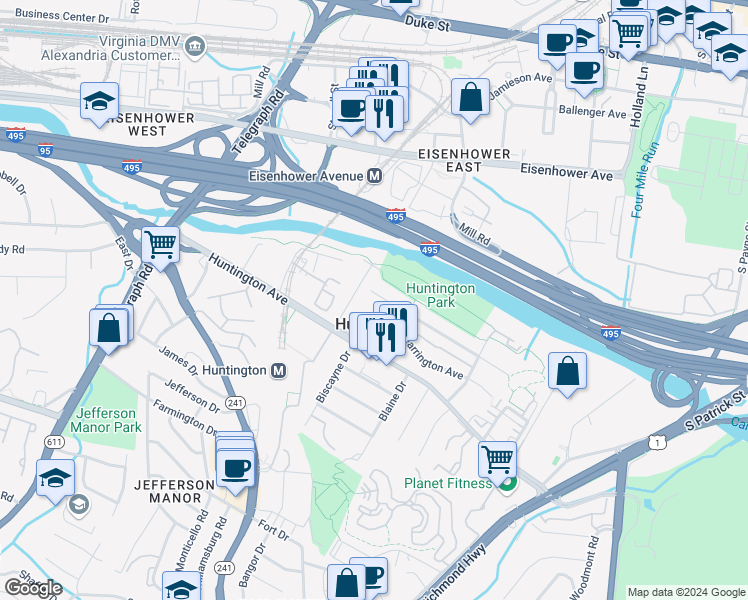Viewport: 748px width, 600px height.
Task: Open the shopping bag marker near Jamieson Ave
Action: (x=470, y=100)
